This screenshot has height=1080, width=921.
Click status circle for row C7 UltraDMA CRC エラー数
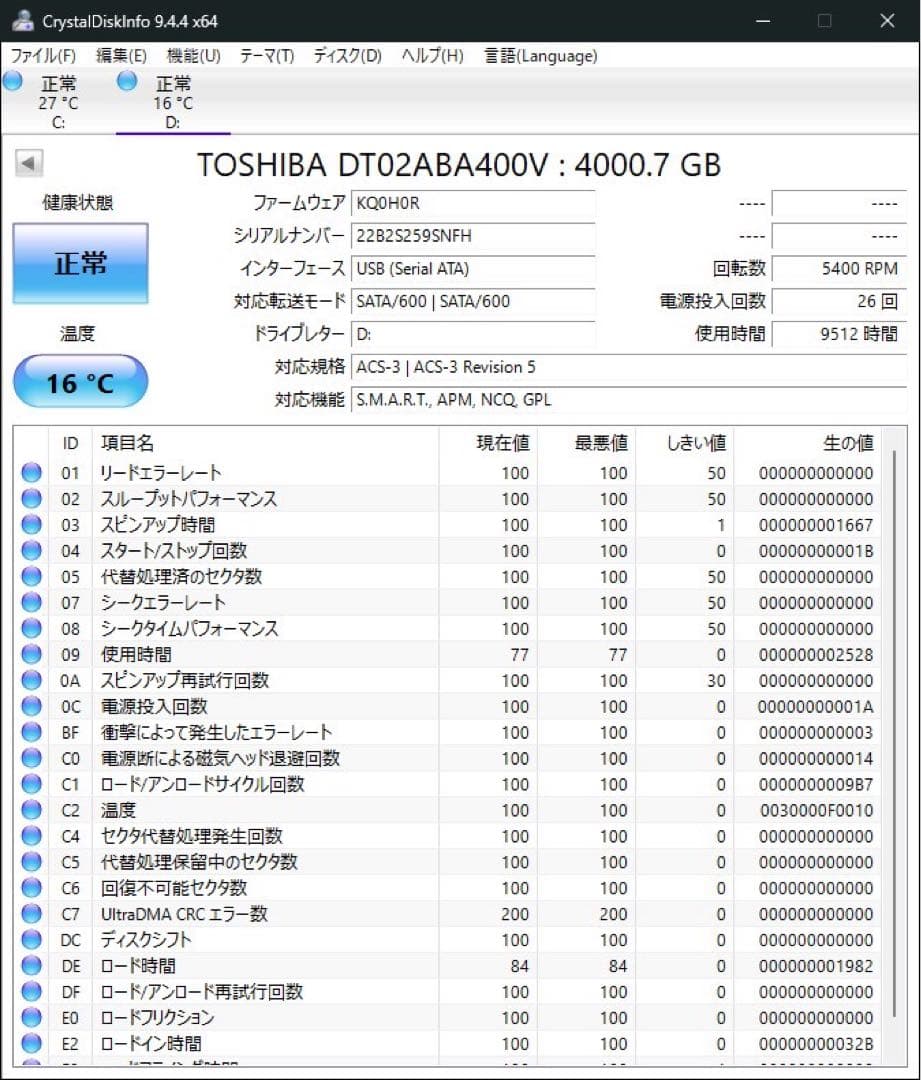[32, 914]
